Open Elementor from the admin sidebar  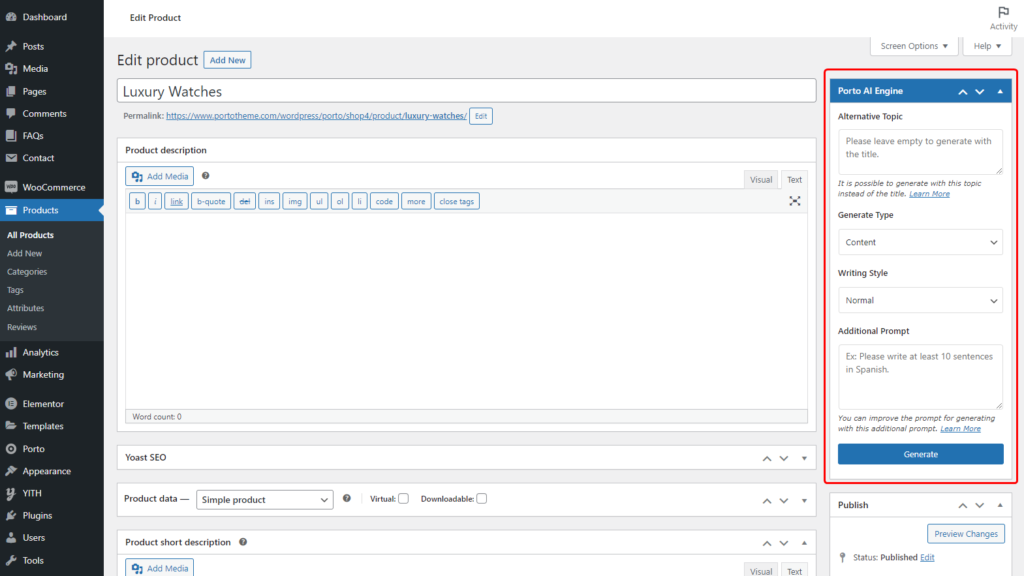(x=43, y=404)
